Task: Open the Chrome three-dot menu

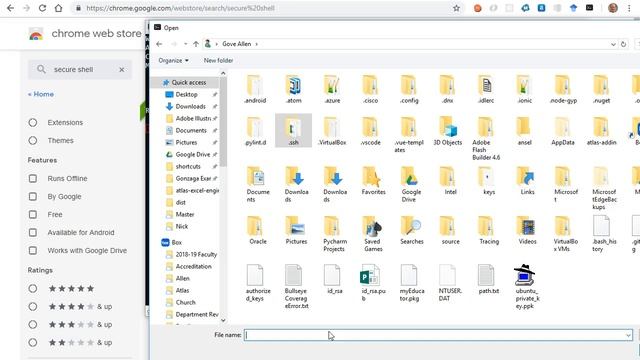Action: (x=629, y=8)
